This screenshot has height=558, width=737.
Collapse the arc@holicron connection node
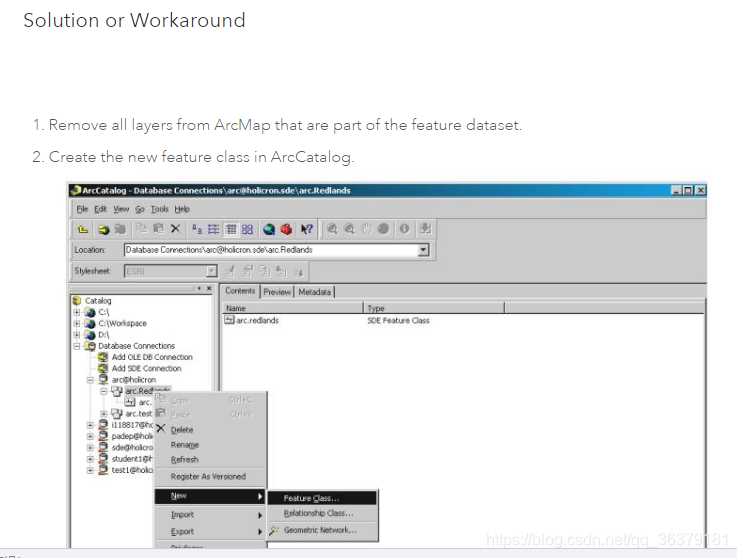pyautogui.click(x=90, y=380)
